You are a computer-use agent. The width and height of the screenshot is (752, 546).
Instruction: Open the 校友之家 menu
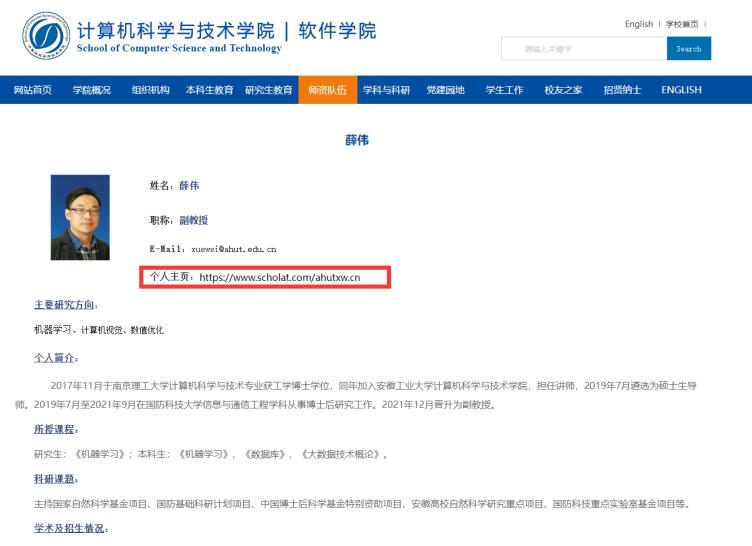(563, 90)
